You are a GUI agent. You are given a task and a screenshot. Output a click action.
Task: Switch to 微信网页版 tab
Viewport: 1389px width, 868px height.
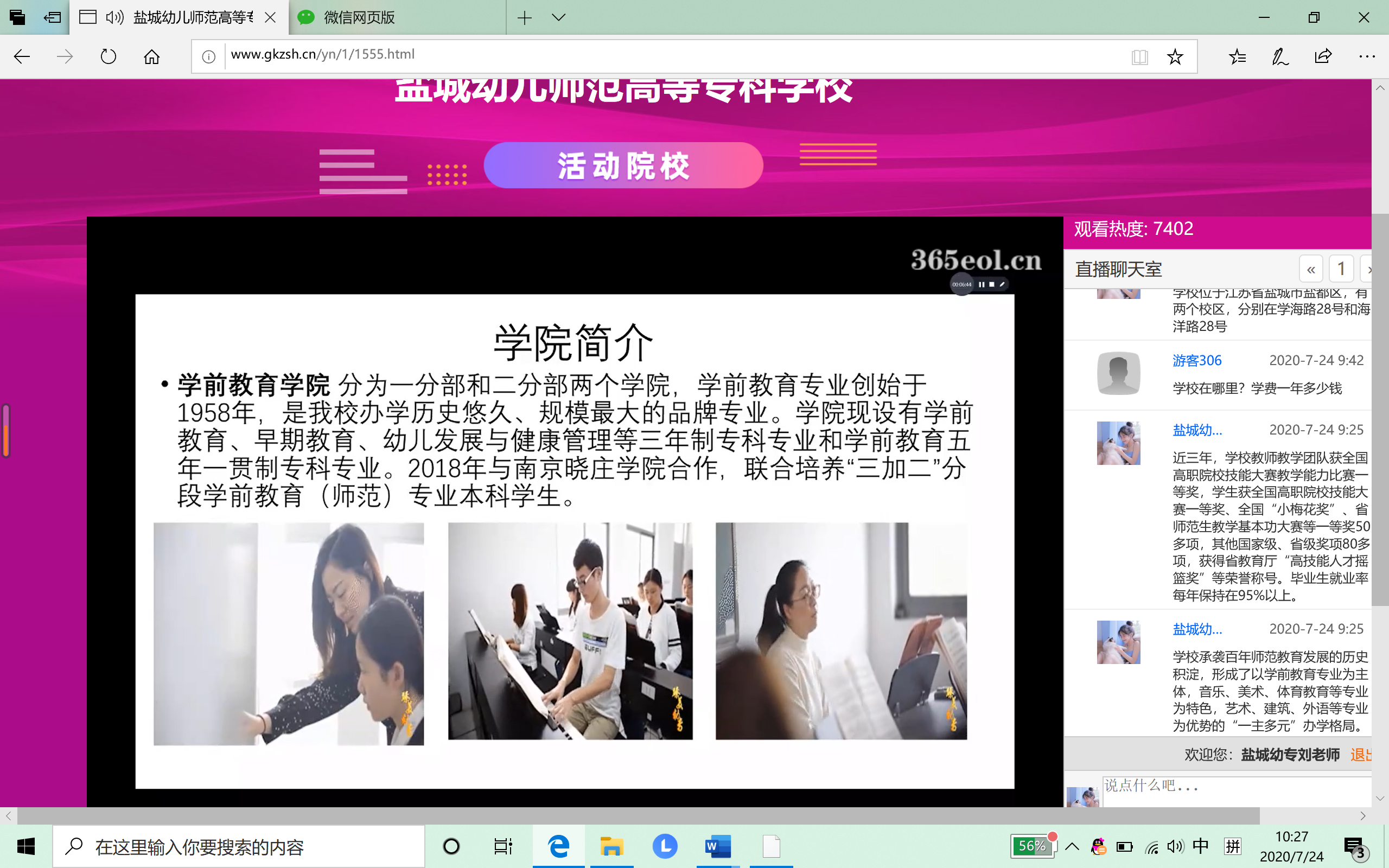pos(359,17)
